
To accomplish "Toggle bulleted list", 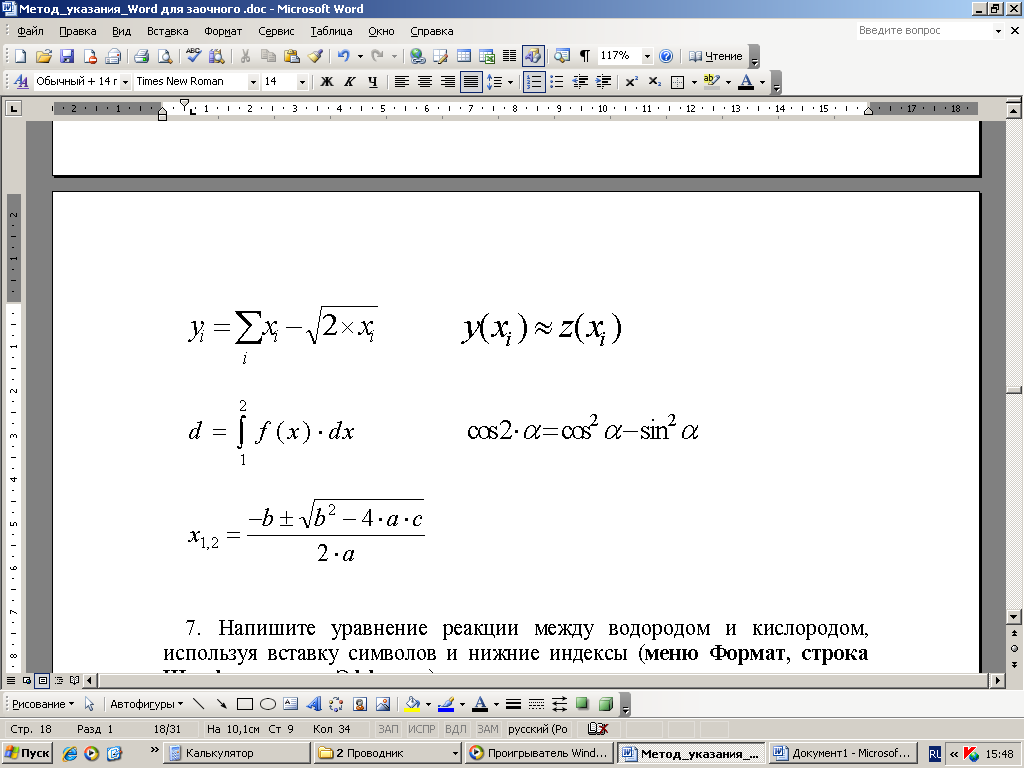I will [557, 82].
